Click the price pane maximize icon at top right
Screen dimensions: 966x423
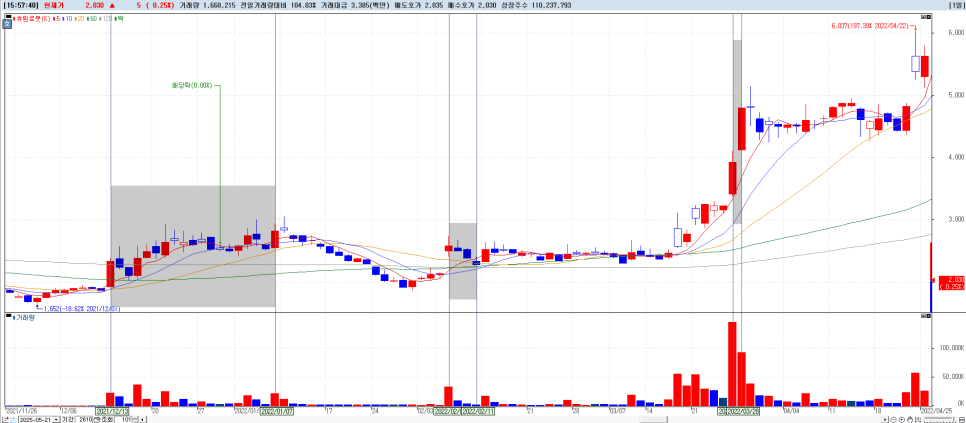click(923, 17)
